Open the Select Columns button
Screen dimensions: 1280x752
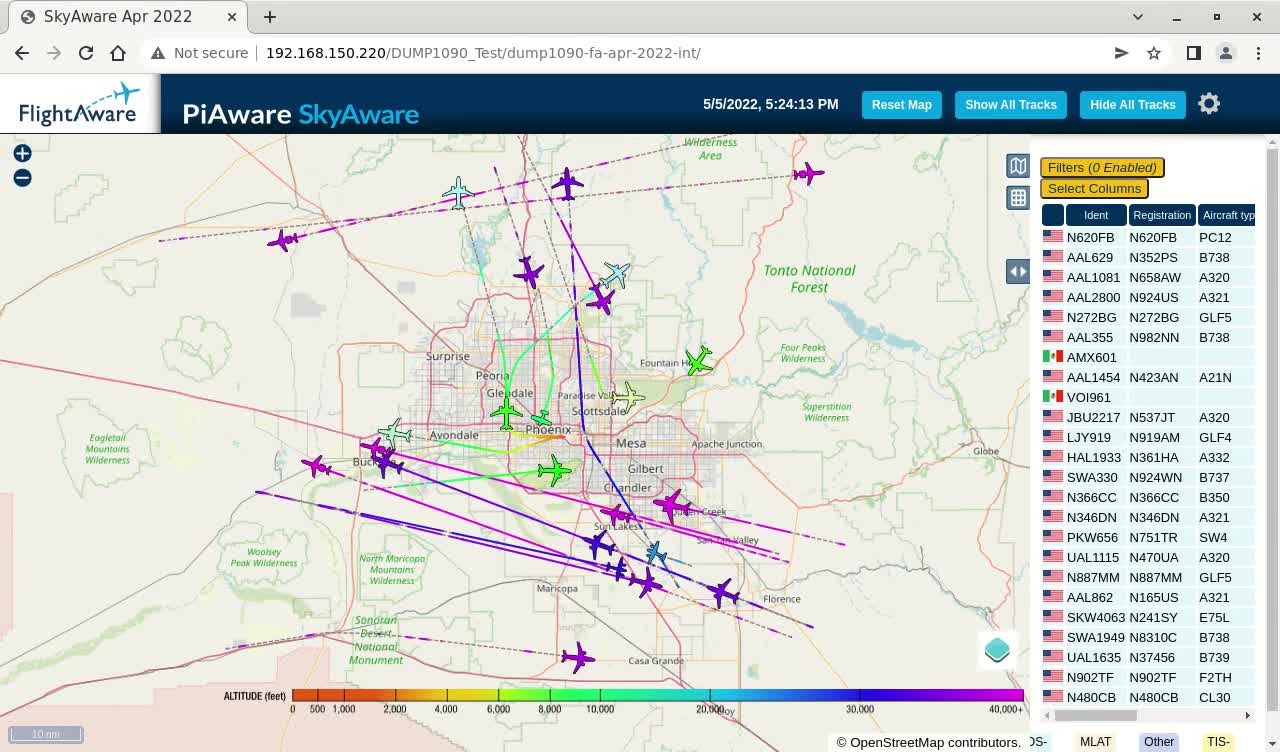1094,188
